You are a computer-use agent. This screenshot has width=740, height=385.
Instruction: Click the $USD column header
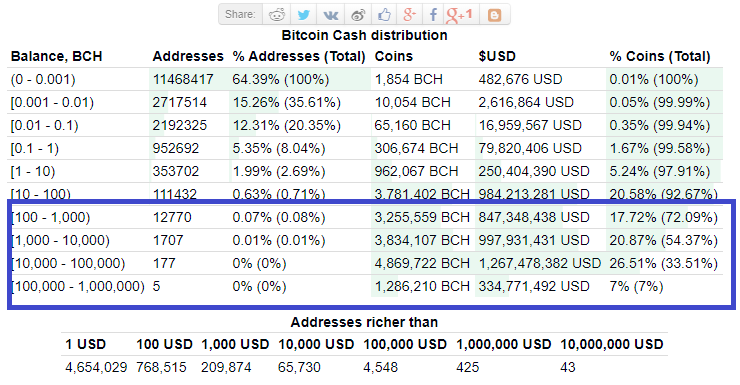[497, 56]
